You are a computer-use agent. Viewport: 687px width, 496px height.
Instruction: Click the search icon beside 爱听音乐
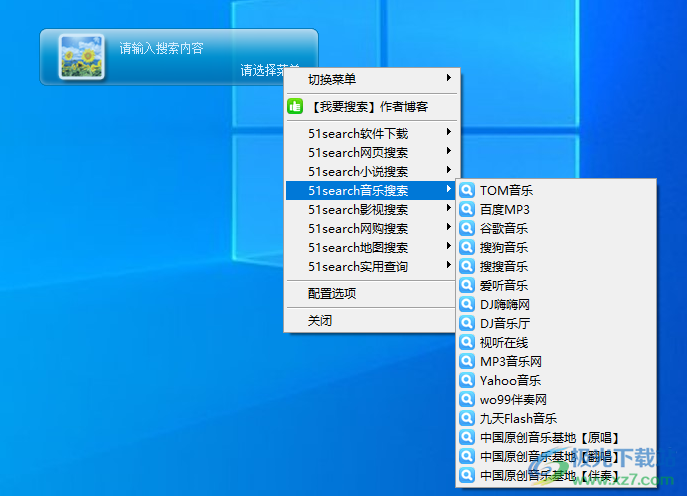click(467, 285)
